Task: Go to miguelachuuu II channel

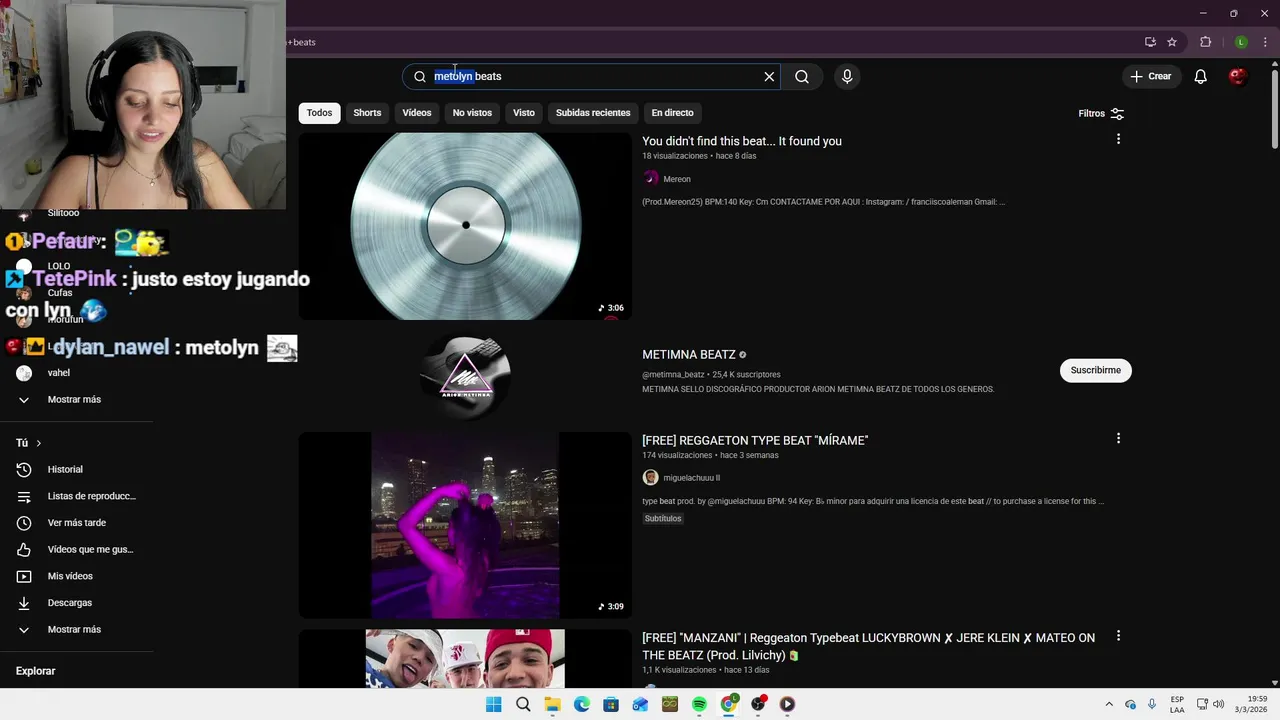Action: [x=691, y=478]
